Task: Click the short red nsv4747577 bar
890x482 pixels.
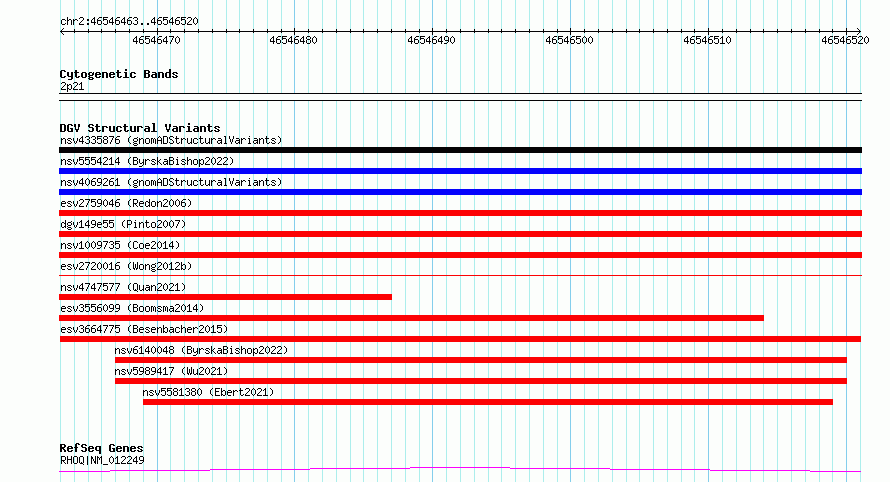Action: click(225, 297)
